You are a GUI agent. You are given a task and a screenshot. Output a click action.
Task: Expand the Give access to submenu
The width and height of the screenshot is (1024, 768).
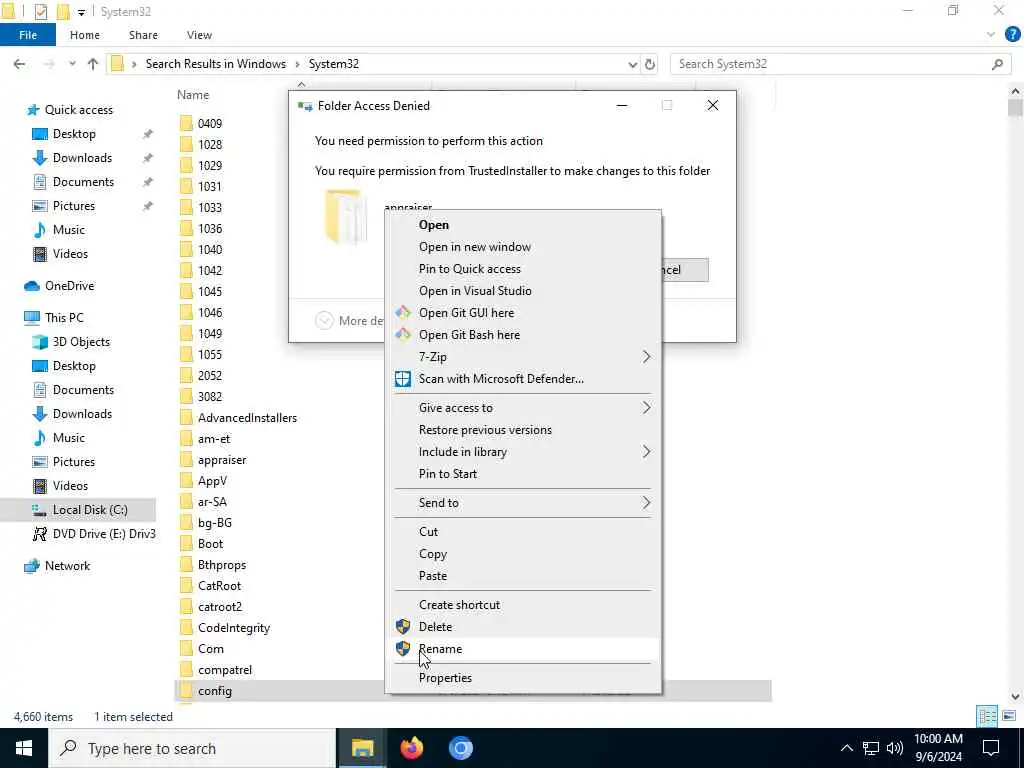[x=522, y=408]
